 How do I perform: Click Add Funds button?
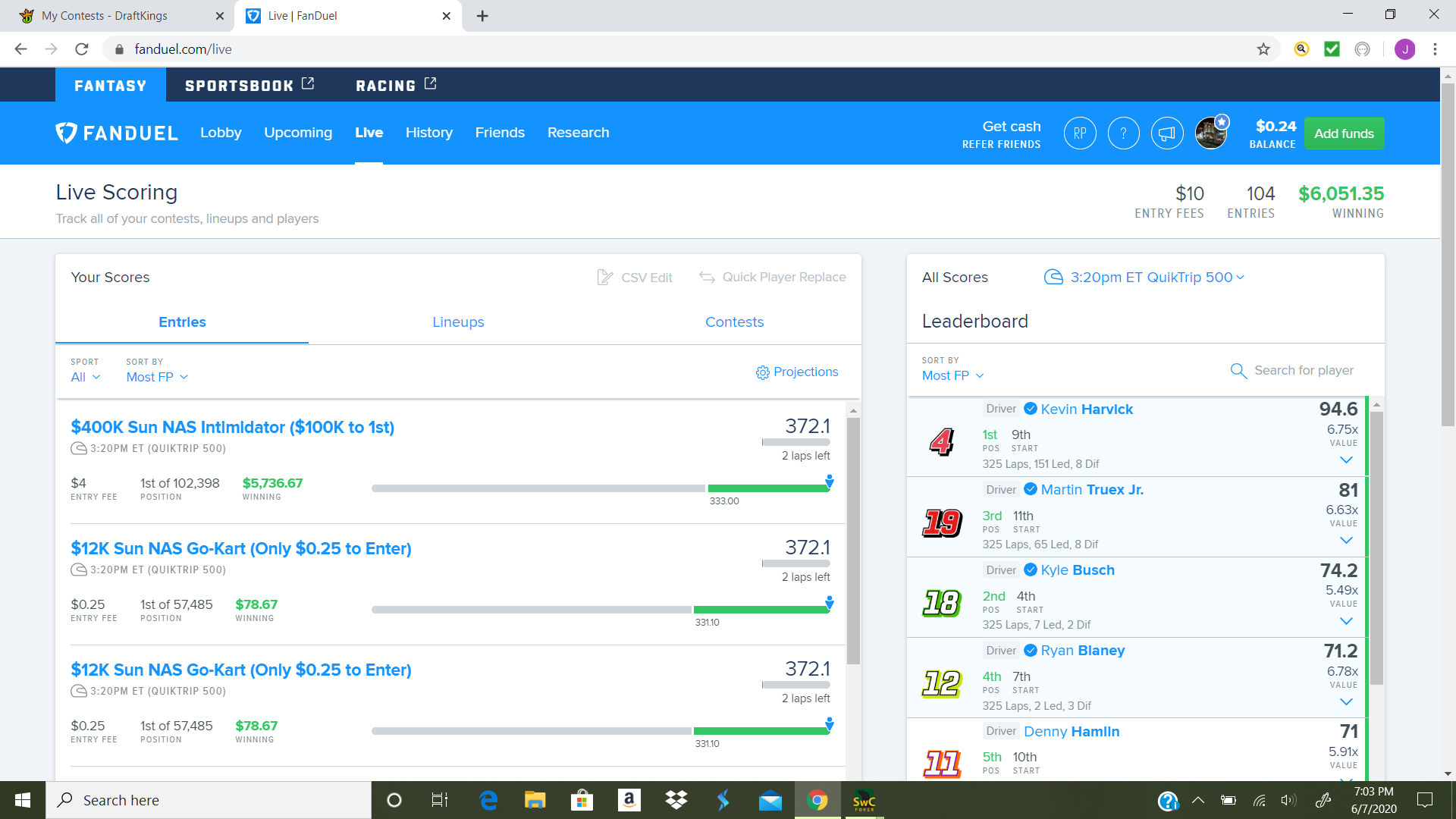(x=1345, y=133)
